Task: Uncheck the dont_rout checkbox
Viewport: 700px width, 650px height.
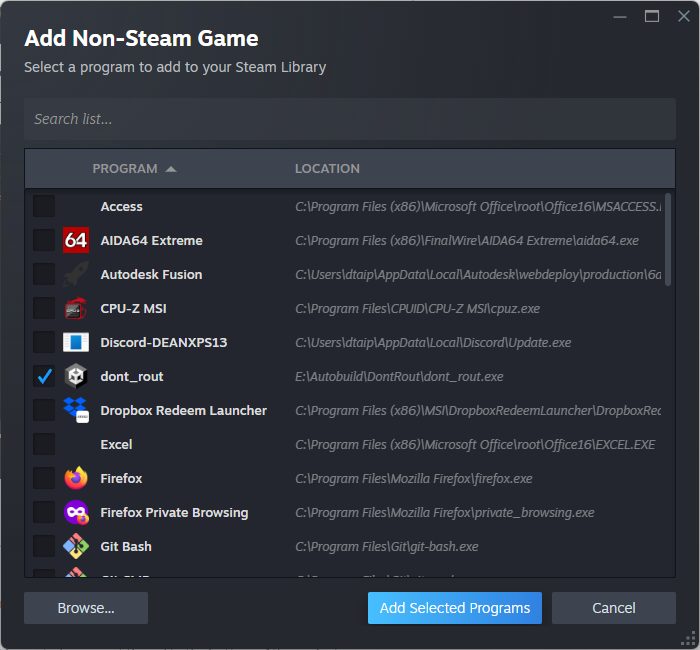Action: (x=44, y=376)
